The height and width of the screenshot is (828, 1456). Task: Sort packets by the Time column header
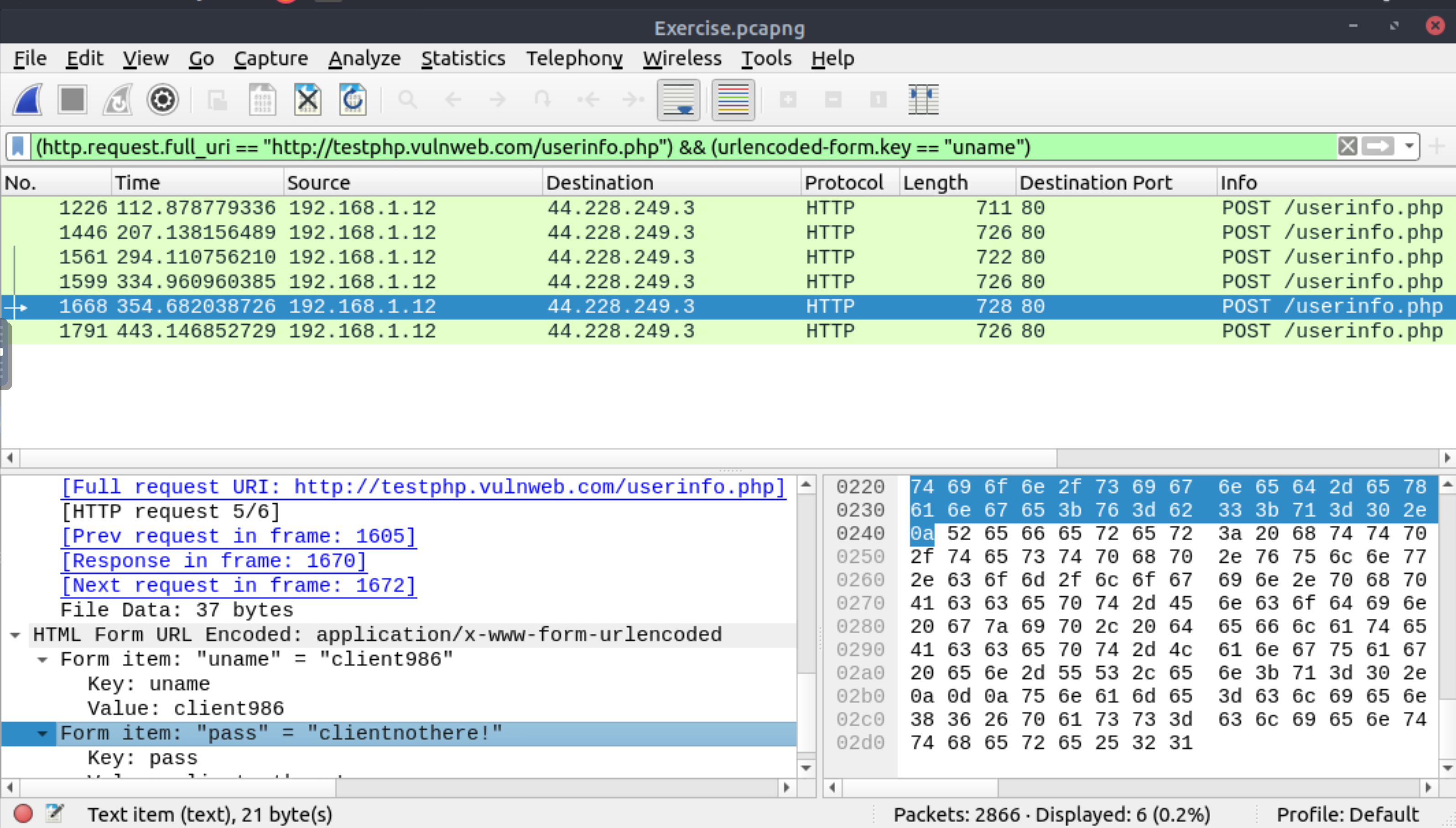pyautogui.click(x=197, y=182)
